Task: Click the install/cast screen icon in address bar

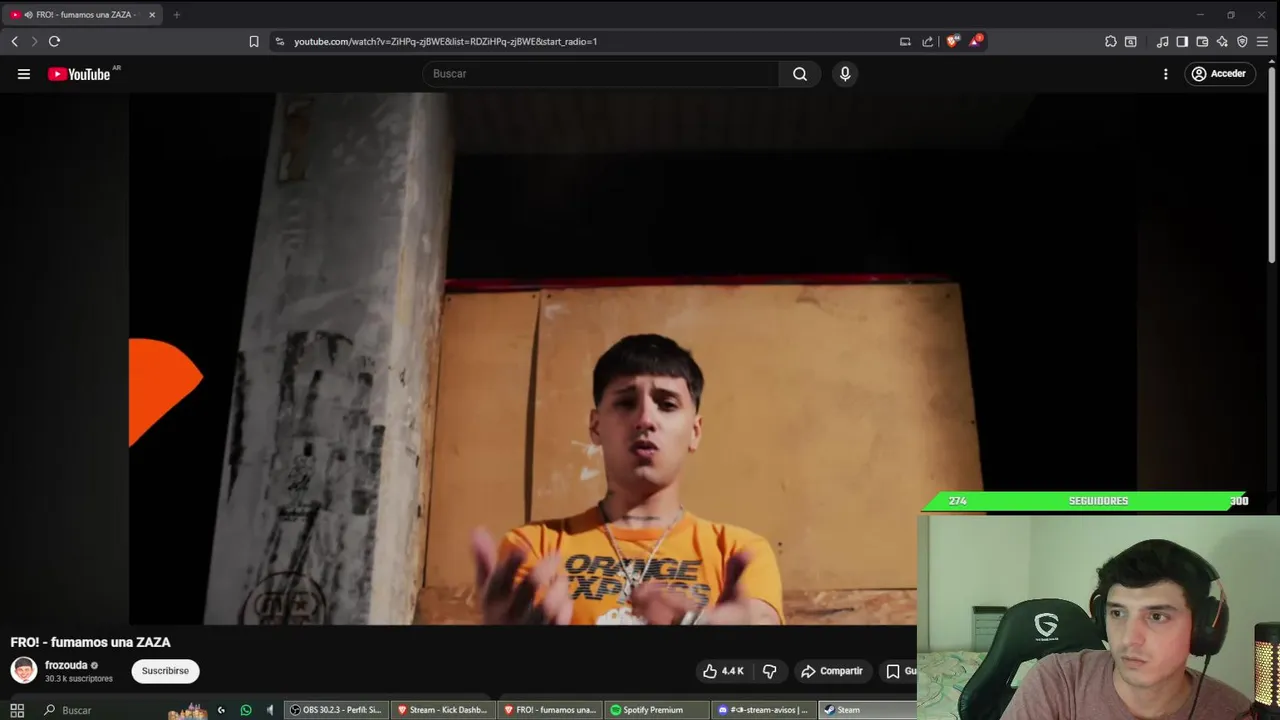Action: [905, 41]
